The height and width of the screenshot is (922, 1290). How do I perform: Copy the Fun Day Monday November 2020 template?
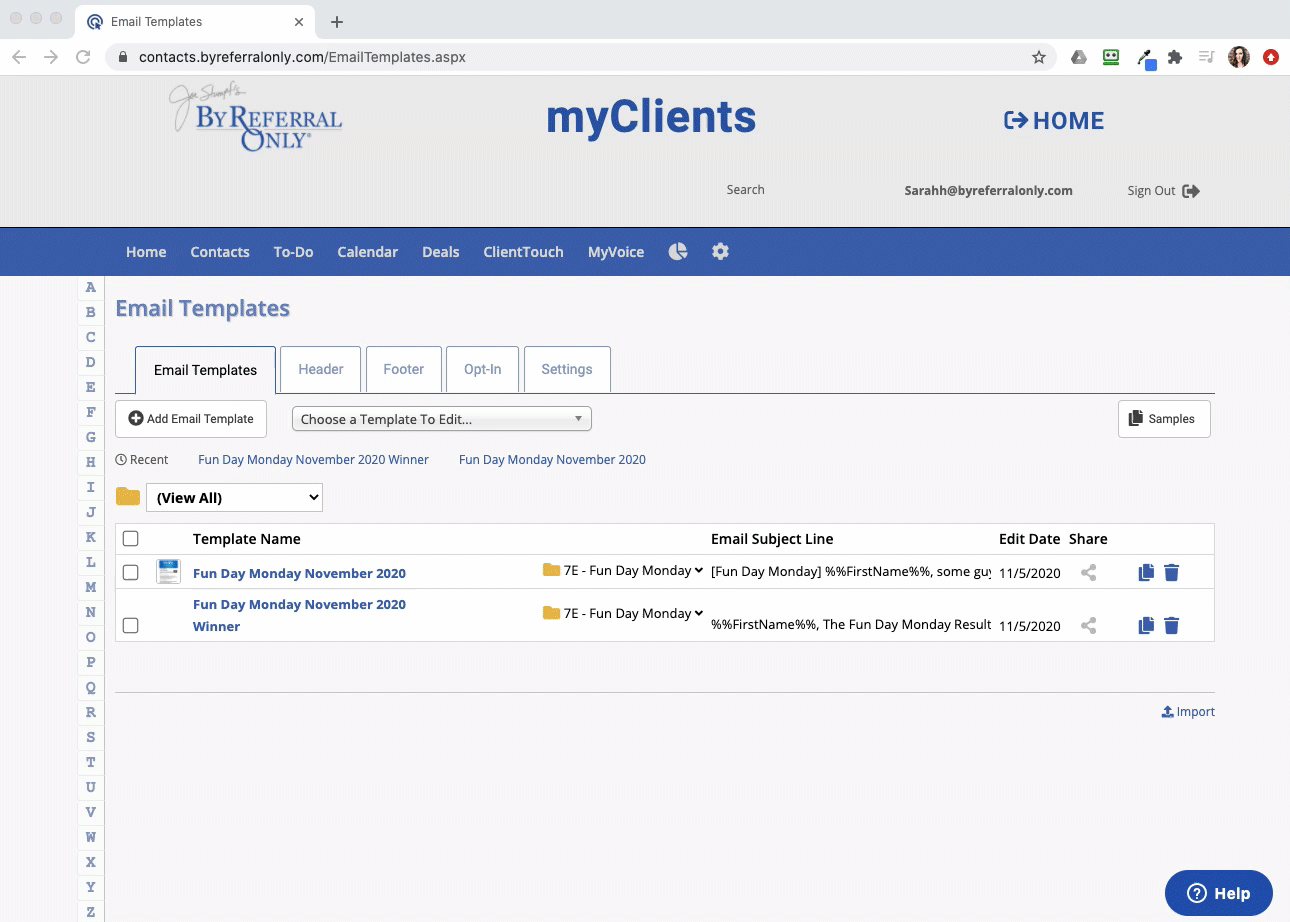coord(1146,573)
